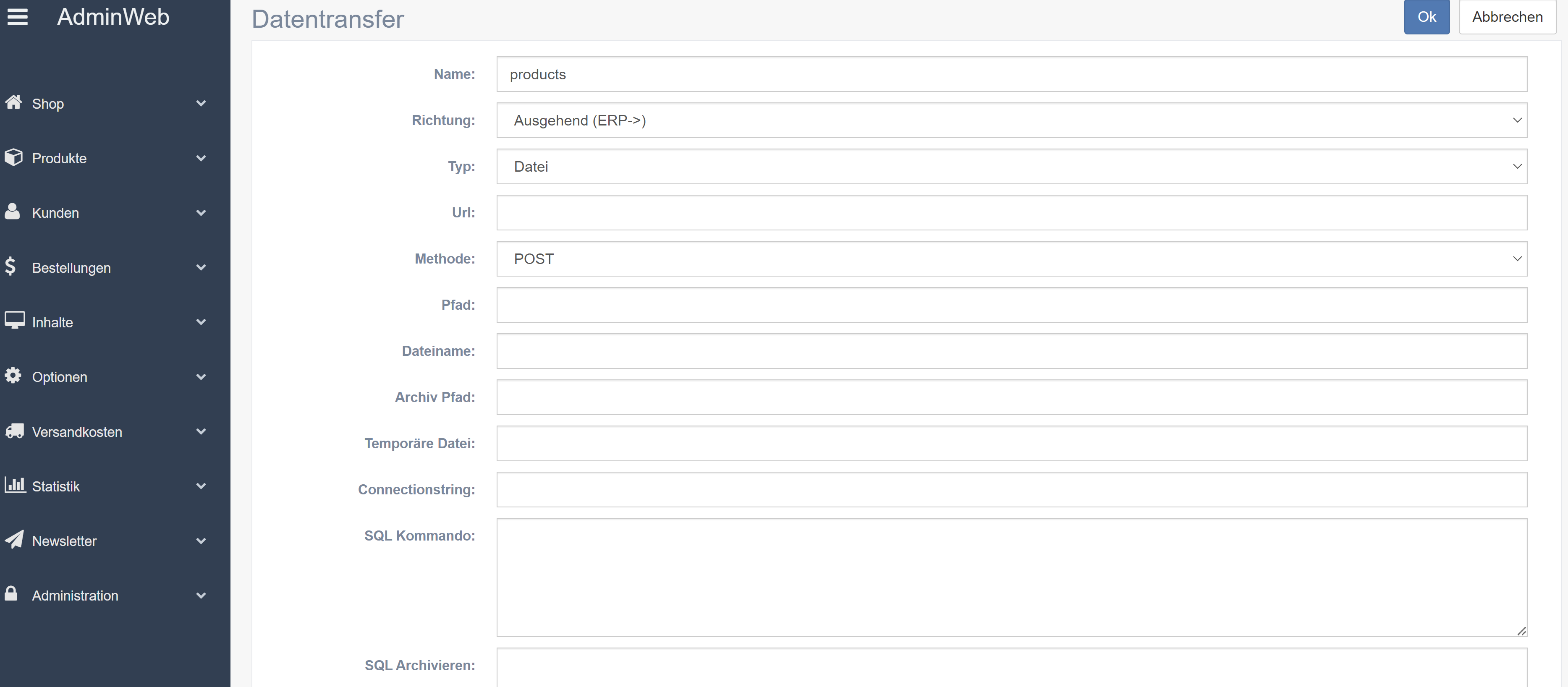
Task: Click the blue Ok button
Action: point(1426,16)
